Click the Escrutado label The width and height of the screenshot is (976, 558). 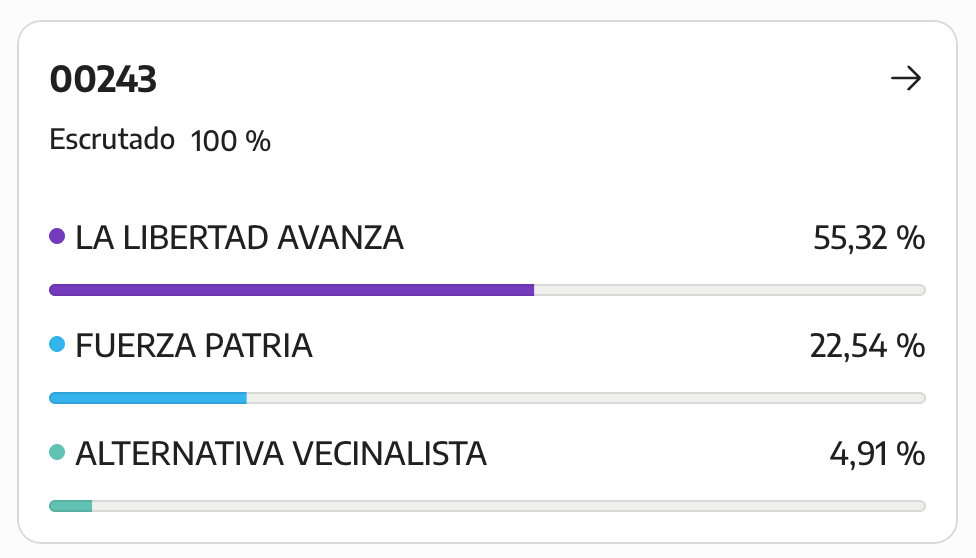[112, 139]
